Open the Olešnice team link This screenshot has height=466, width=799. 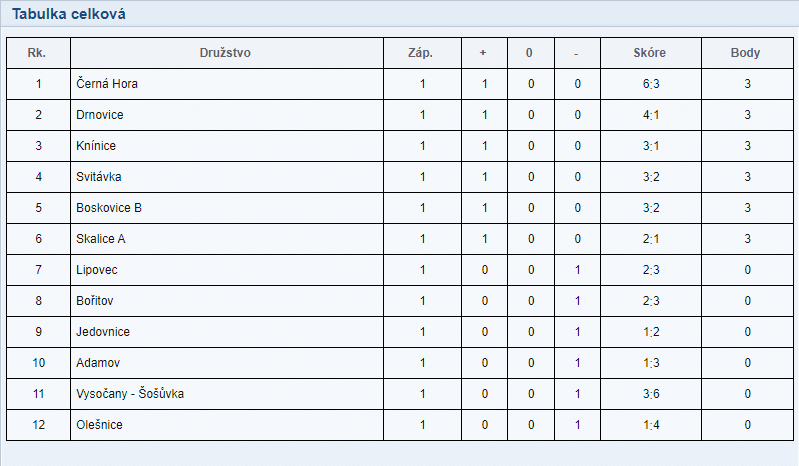coord(100,425)
